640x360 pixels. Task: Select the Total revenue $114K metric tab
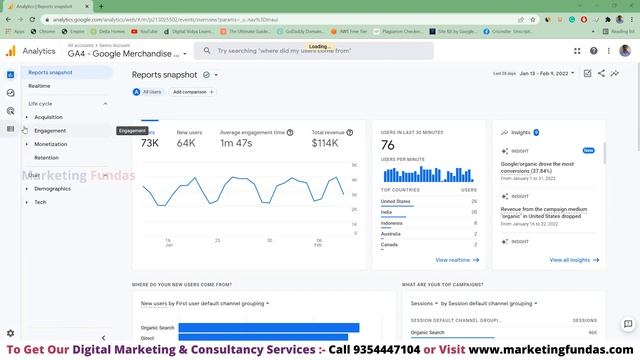(x=332, y=139)
